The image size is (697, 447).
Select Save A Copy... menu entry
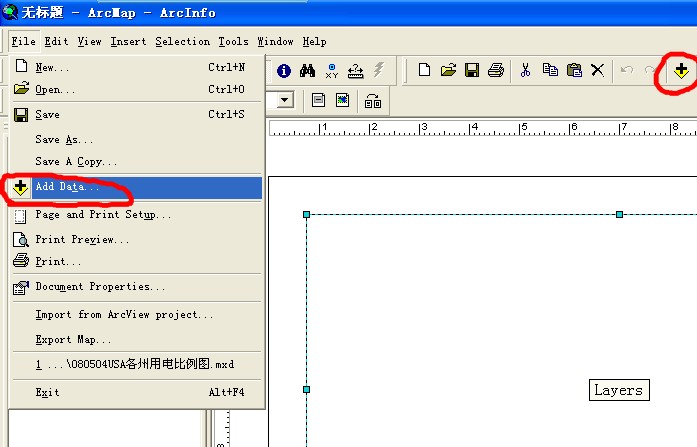(x=136, y=161)
